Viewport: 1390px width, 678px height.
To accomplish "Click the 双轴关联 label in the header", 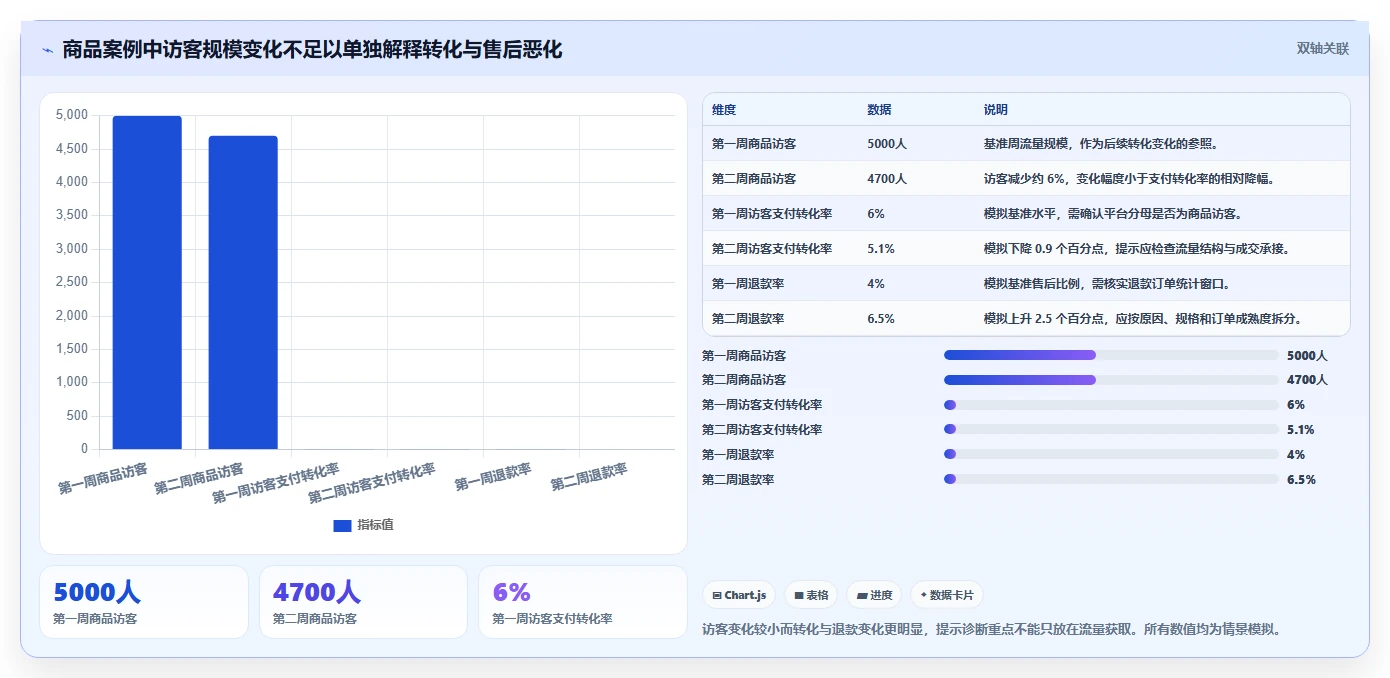I will click(1323, 48).
